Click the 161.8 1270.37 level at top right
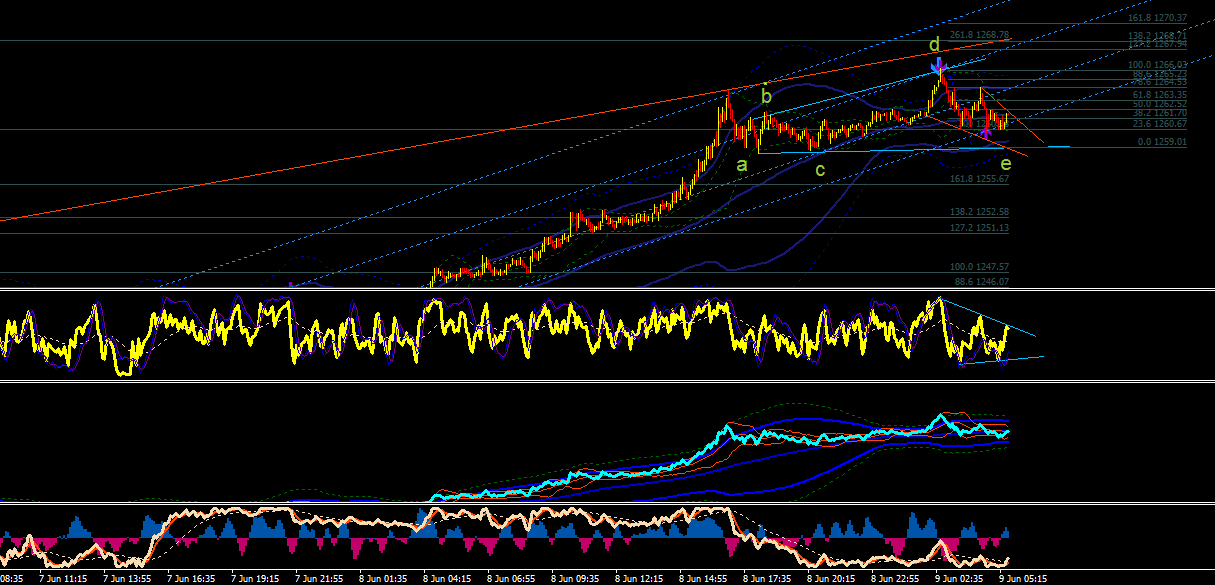The width and height of the screenshot is (1215, 585). [x=1158, y=18]
